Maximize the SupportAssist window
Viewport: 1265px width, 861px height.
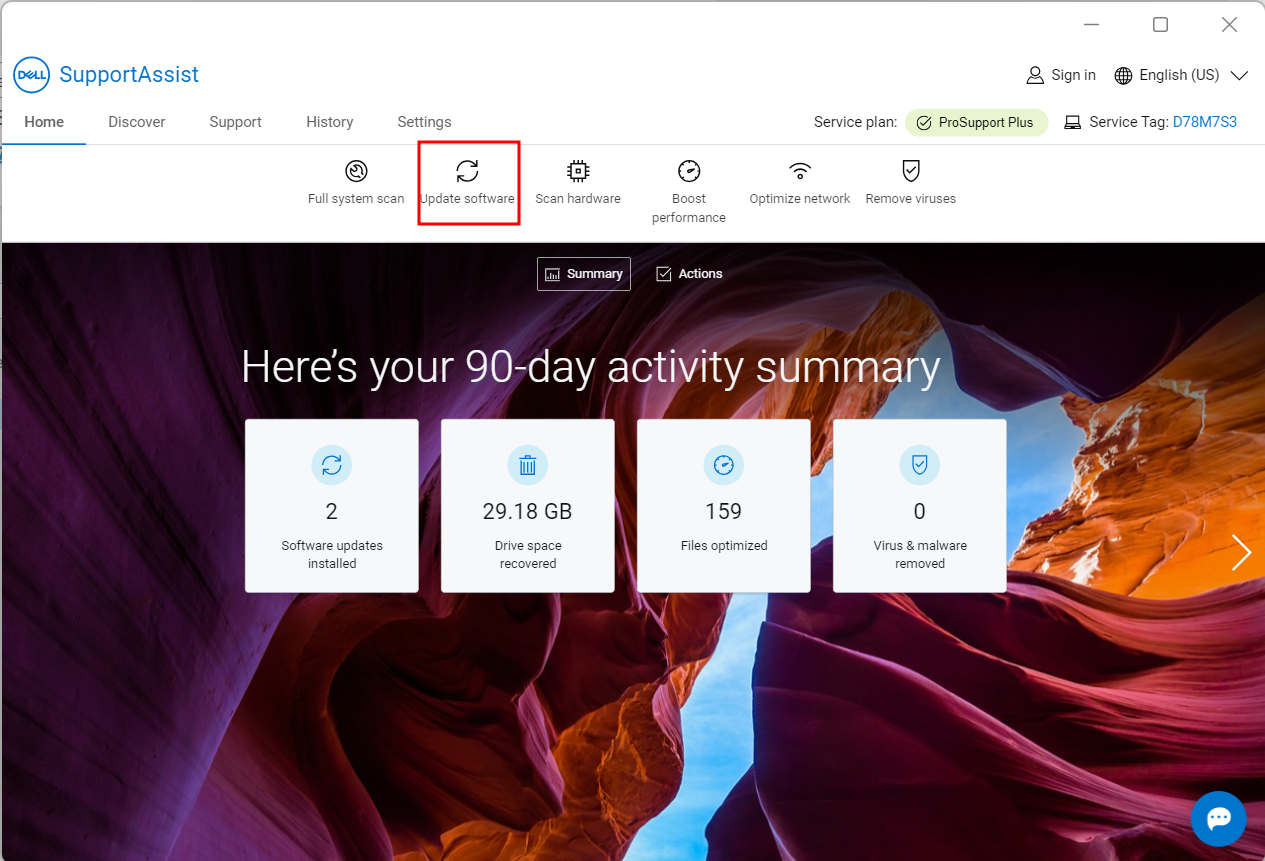point(1160,25)
